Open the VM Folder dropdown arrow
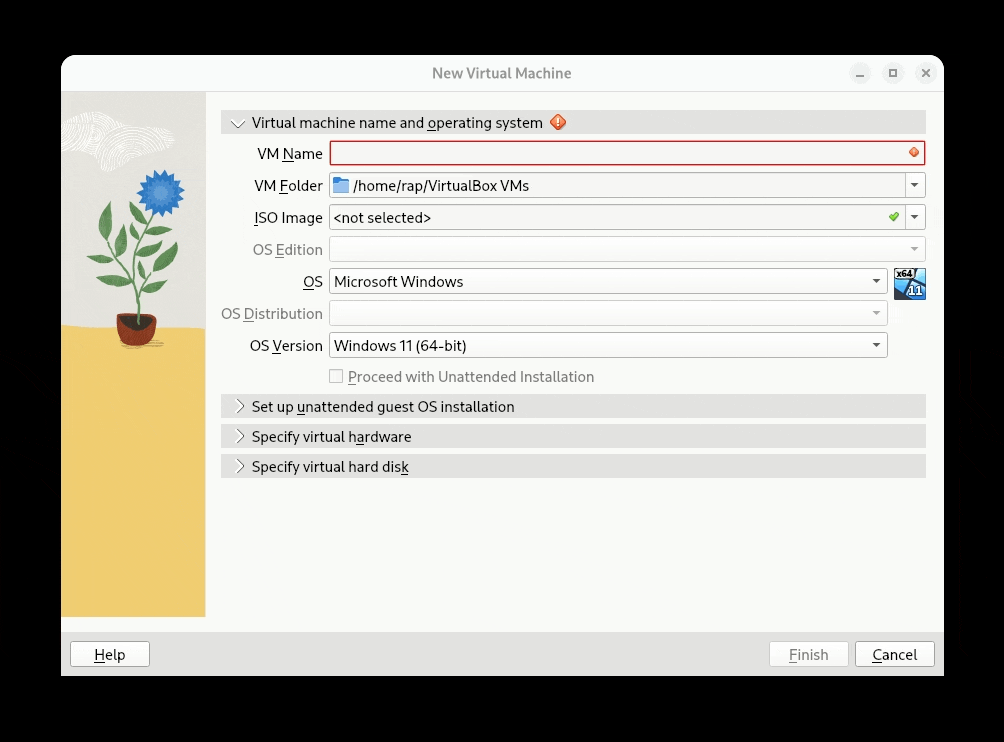This screenshot has width=1004, height=742. [914, 185]
